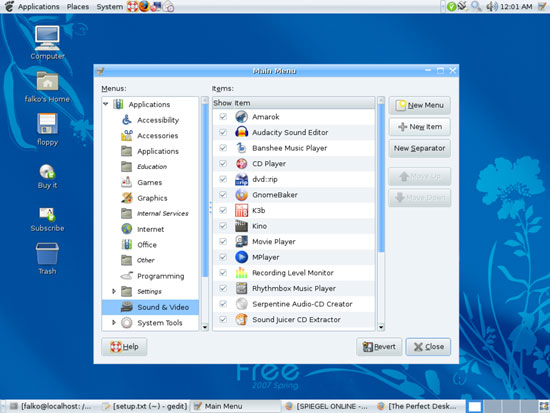550x413 pixels.
Task: Select the Internal Services menu row
Action: [150, 213]
